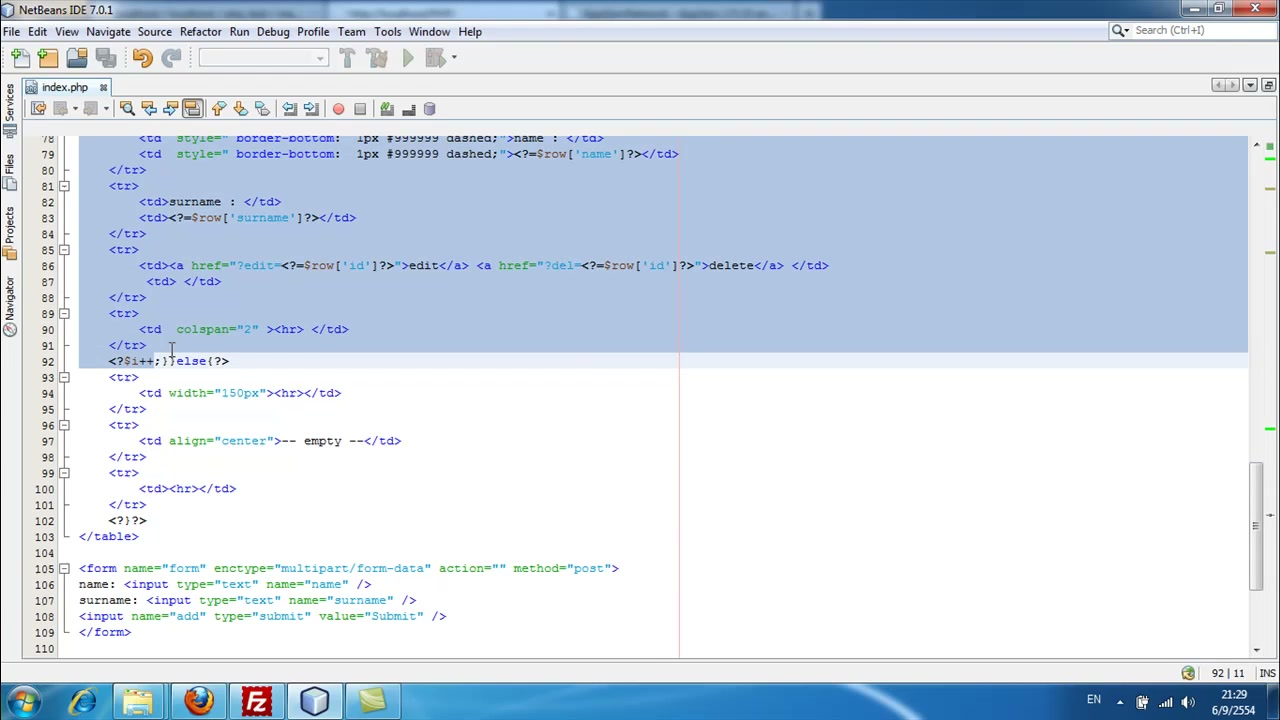Collapse code fold at line 93
The width and height of the screenshot is (1280, 720).
[64, 378]
